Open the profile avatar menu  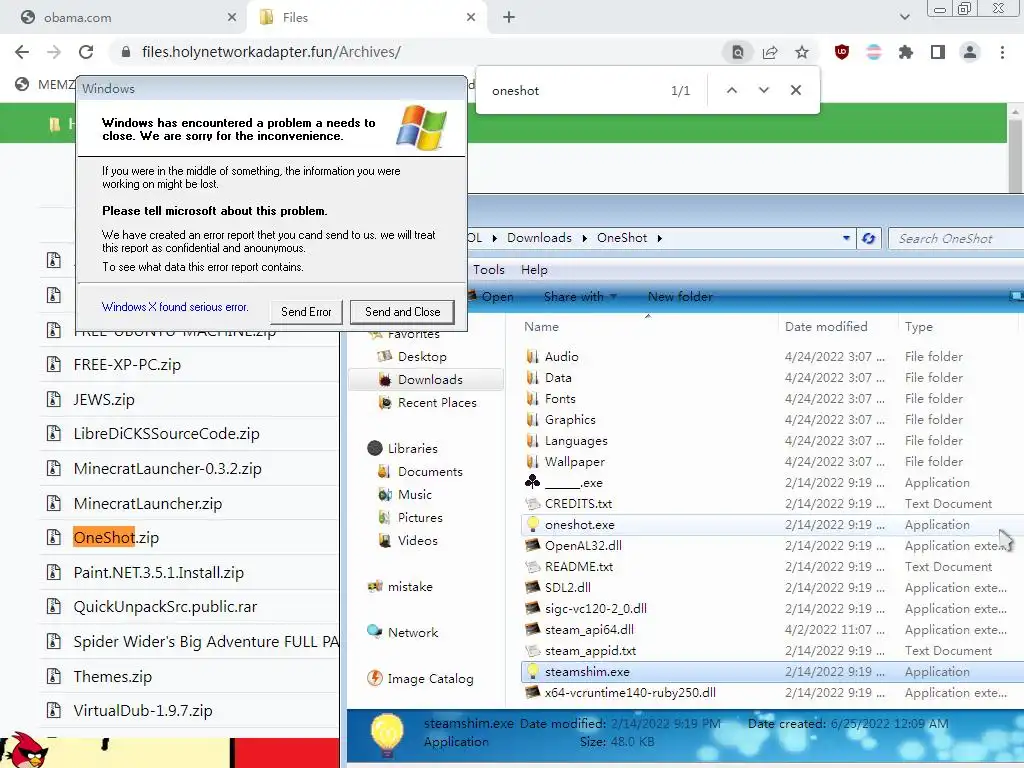(970, 52)
